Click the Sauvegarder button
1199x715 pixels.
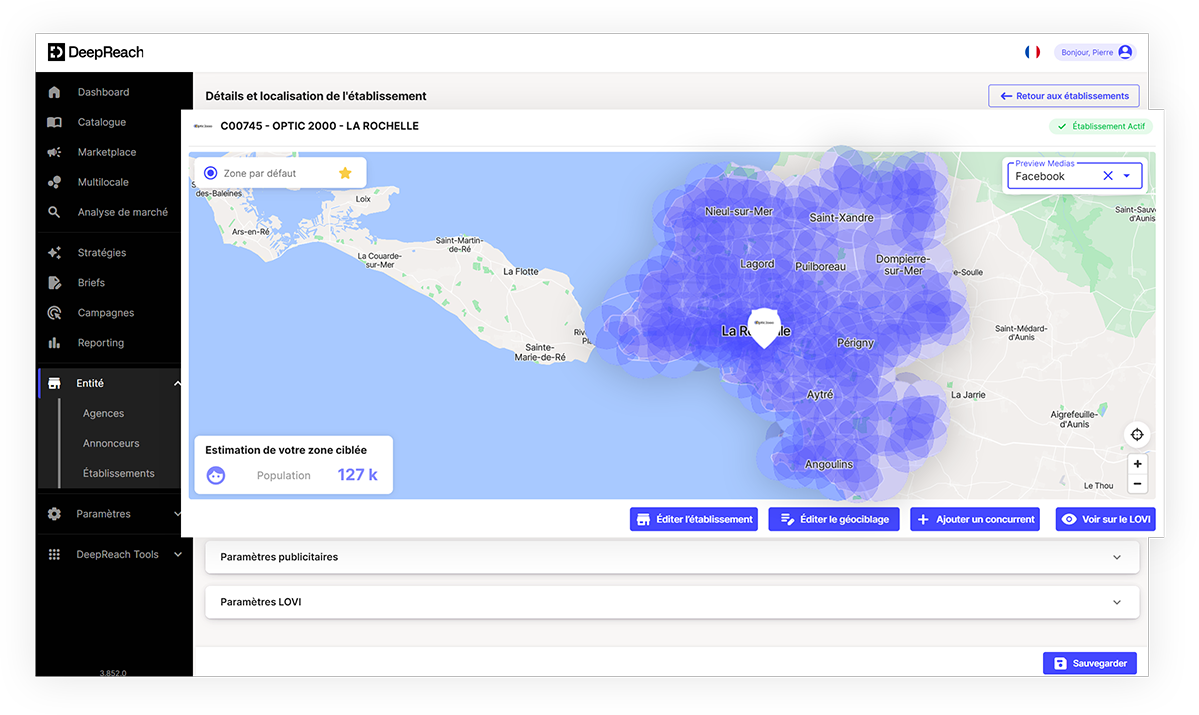point(1090,663)
